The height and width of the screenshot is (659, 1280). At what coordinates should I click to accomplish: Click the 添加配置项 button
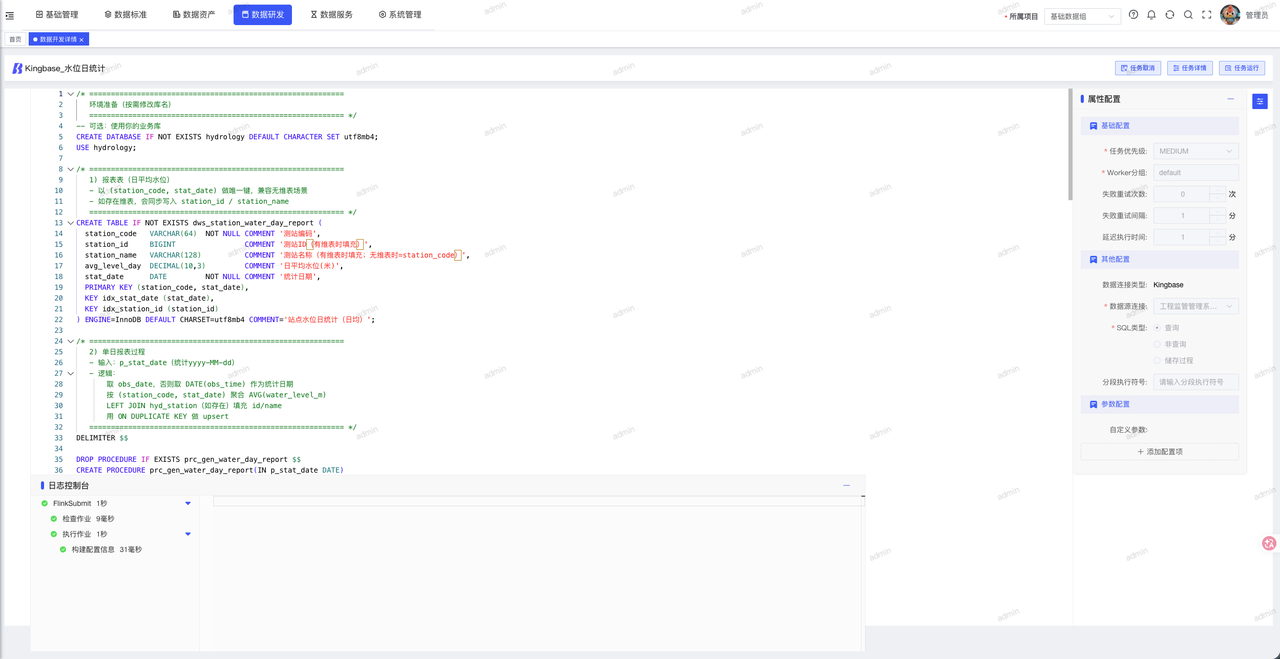1160,452
